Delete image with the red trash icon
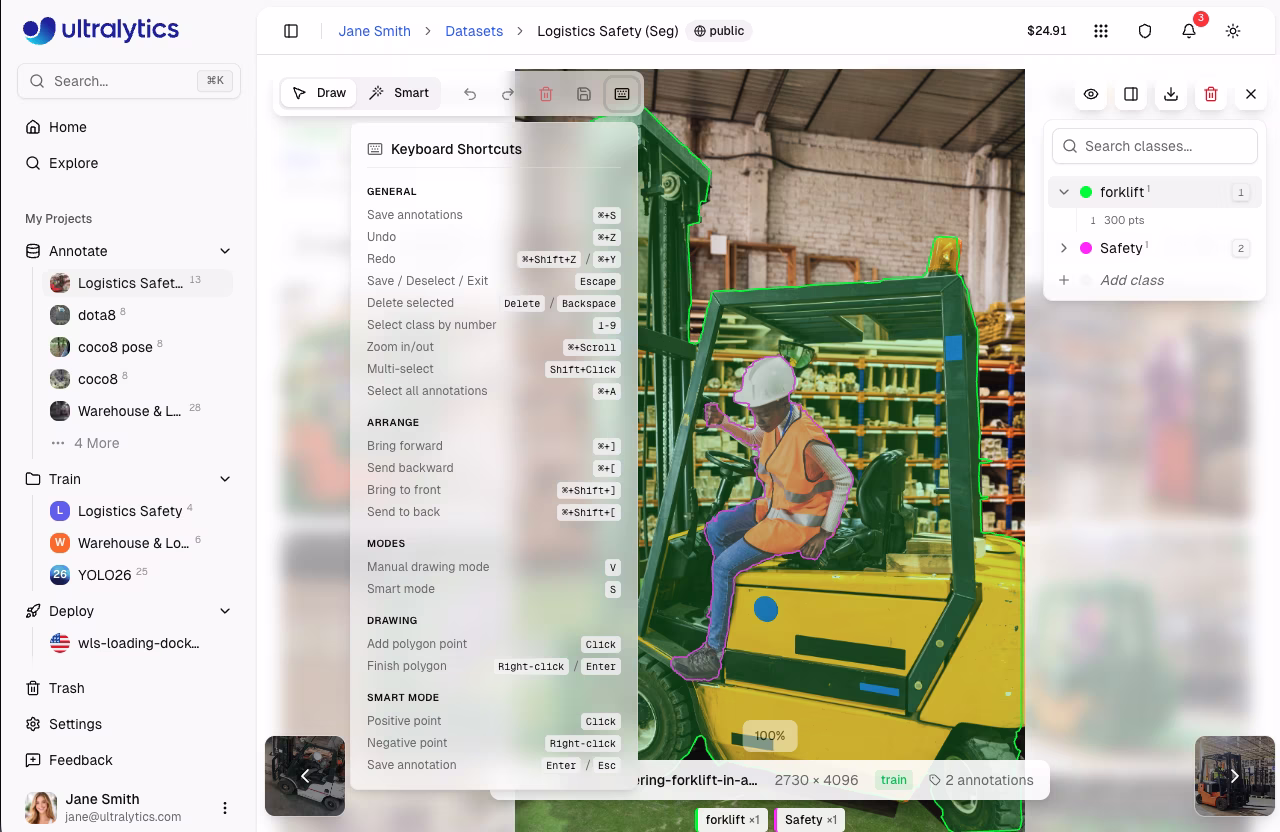 [1211, 94]
